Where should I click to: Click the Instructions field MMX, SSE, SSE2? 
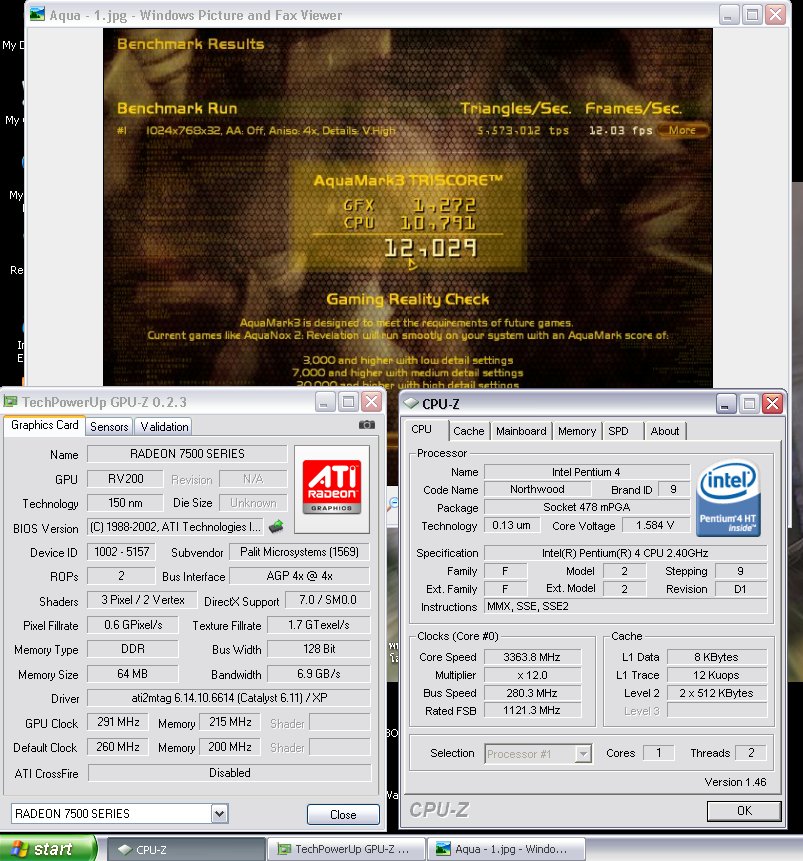click(x=625, y=606)
